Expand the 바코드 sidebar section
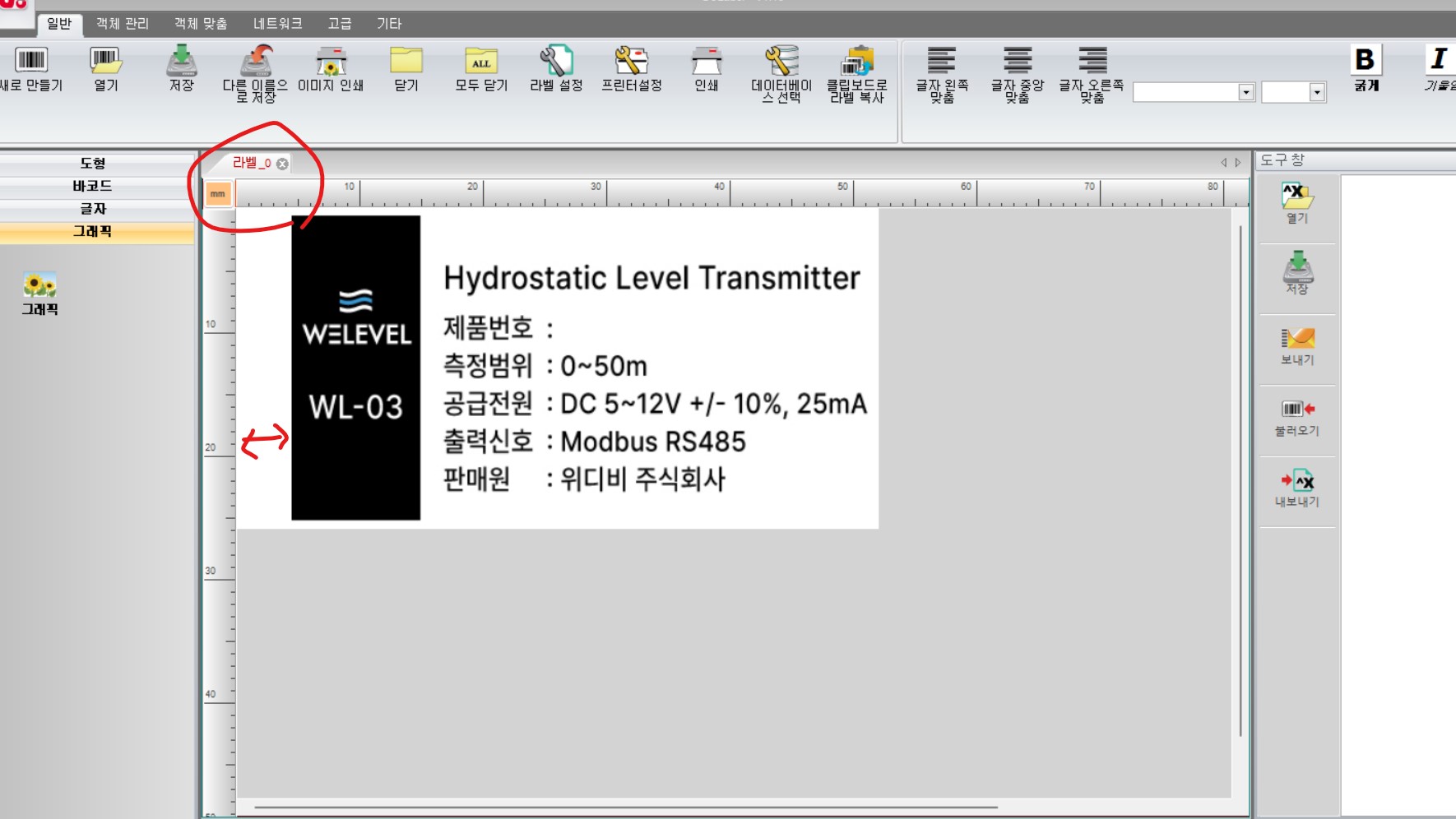This screenshot has height=819, width=1456. pos(93,186)
